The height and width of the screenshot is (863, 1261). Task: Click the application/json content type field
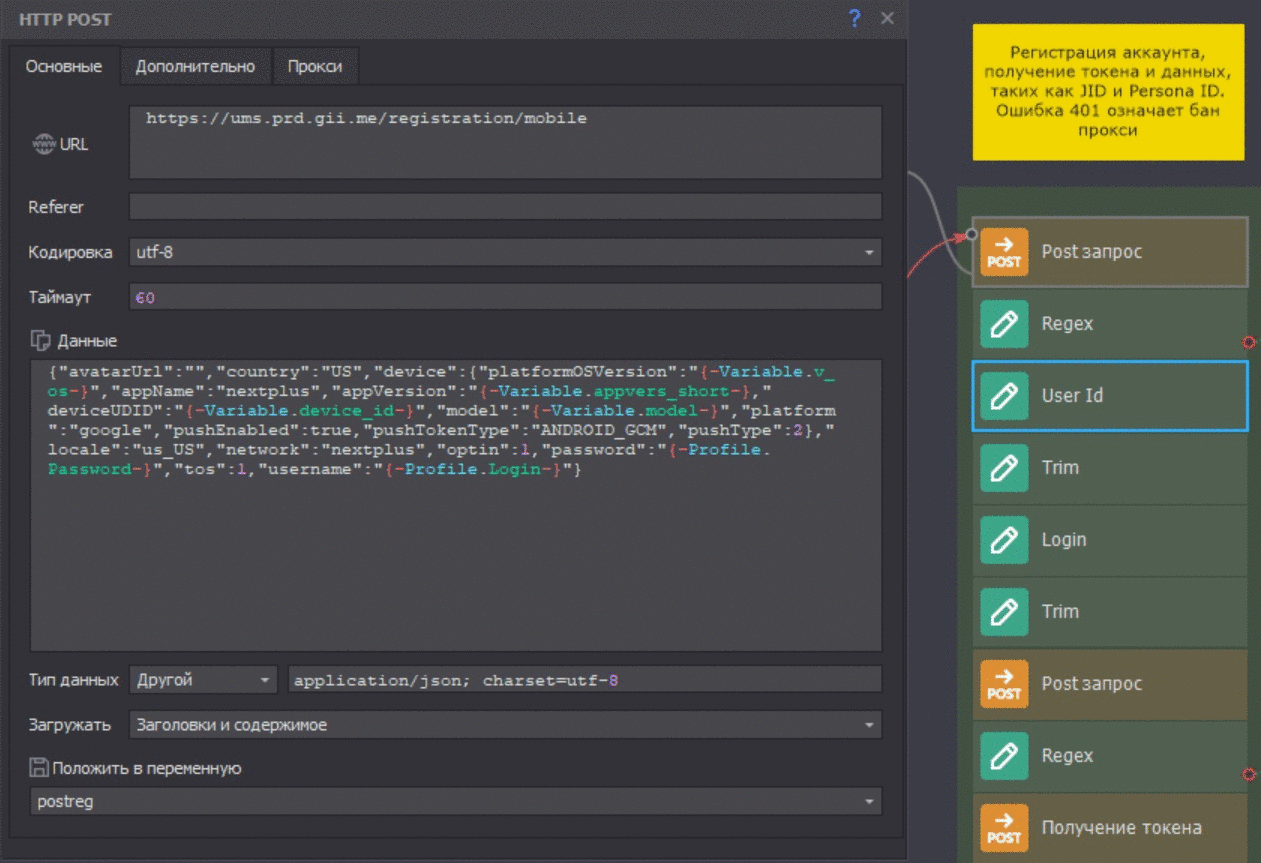tap(584, 680)
